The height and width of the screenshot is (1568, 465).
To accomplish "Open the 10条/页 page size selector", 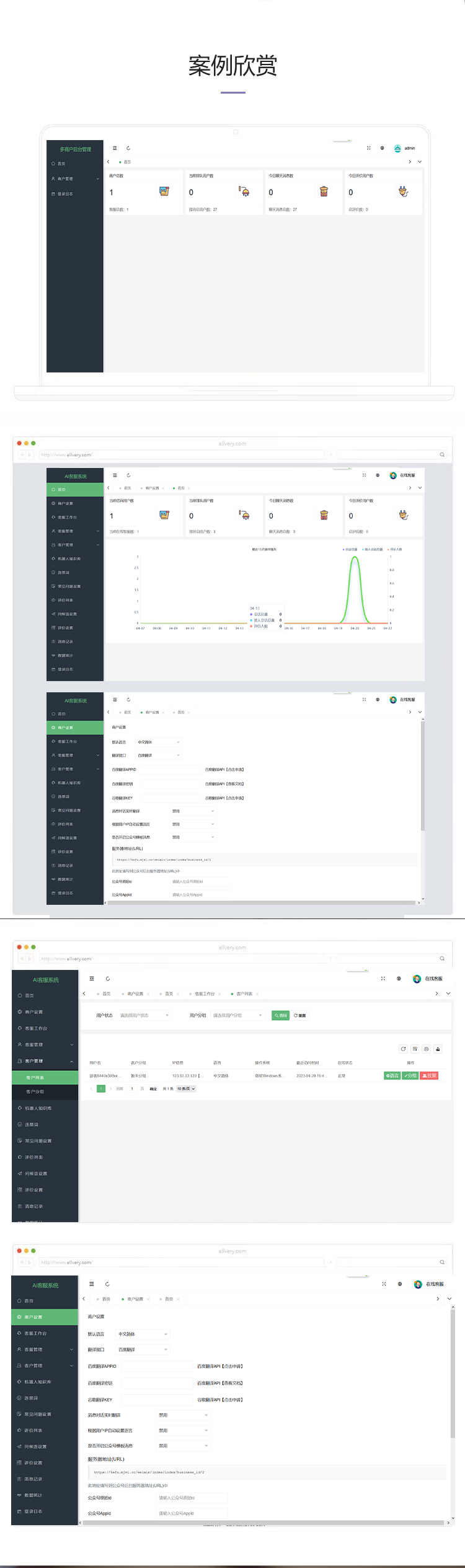I will [x=185, y=1088].
